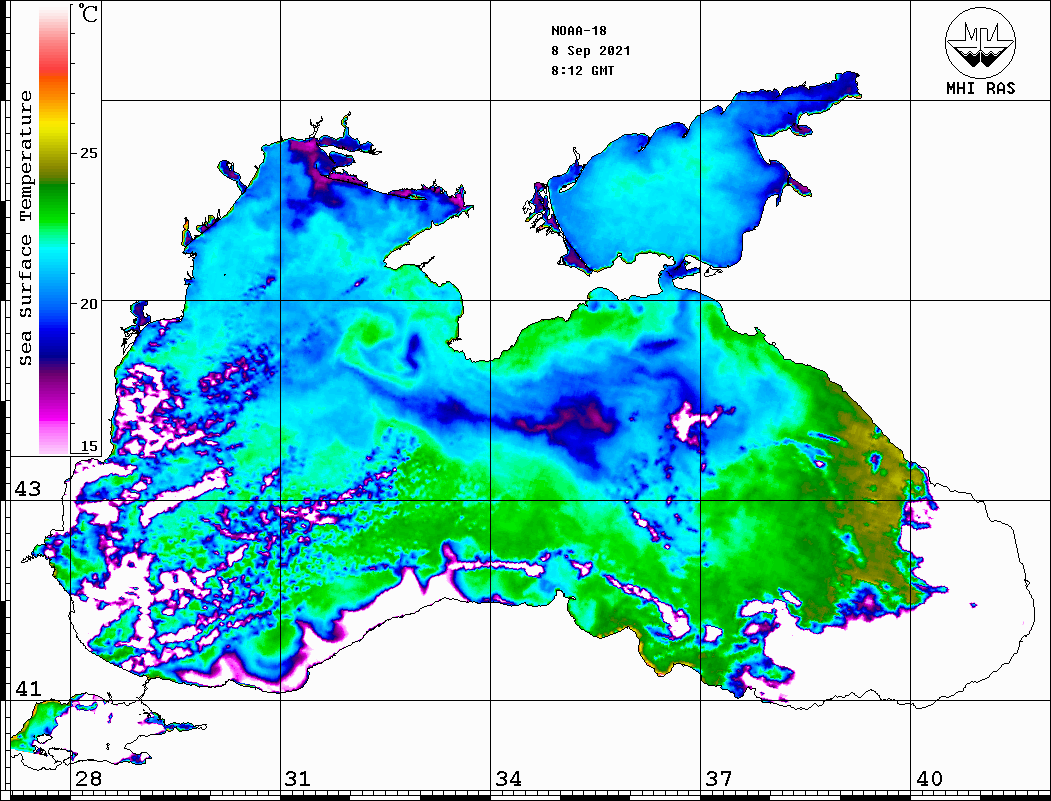Click the "NOAA-18" satellite label

578,31
